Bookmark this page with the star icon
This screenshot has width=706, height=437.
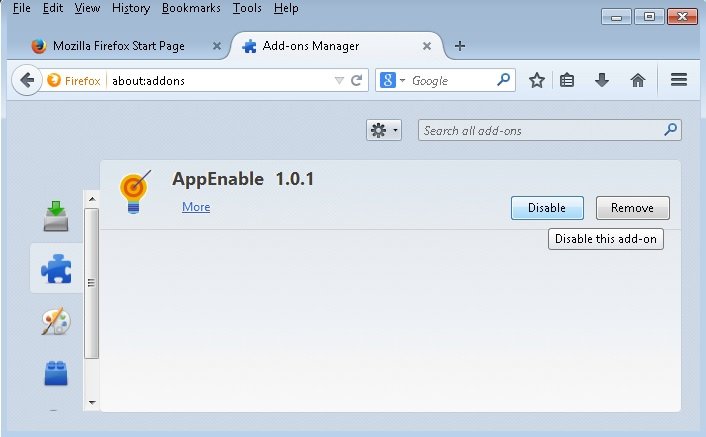coord(537,81)
